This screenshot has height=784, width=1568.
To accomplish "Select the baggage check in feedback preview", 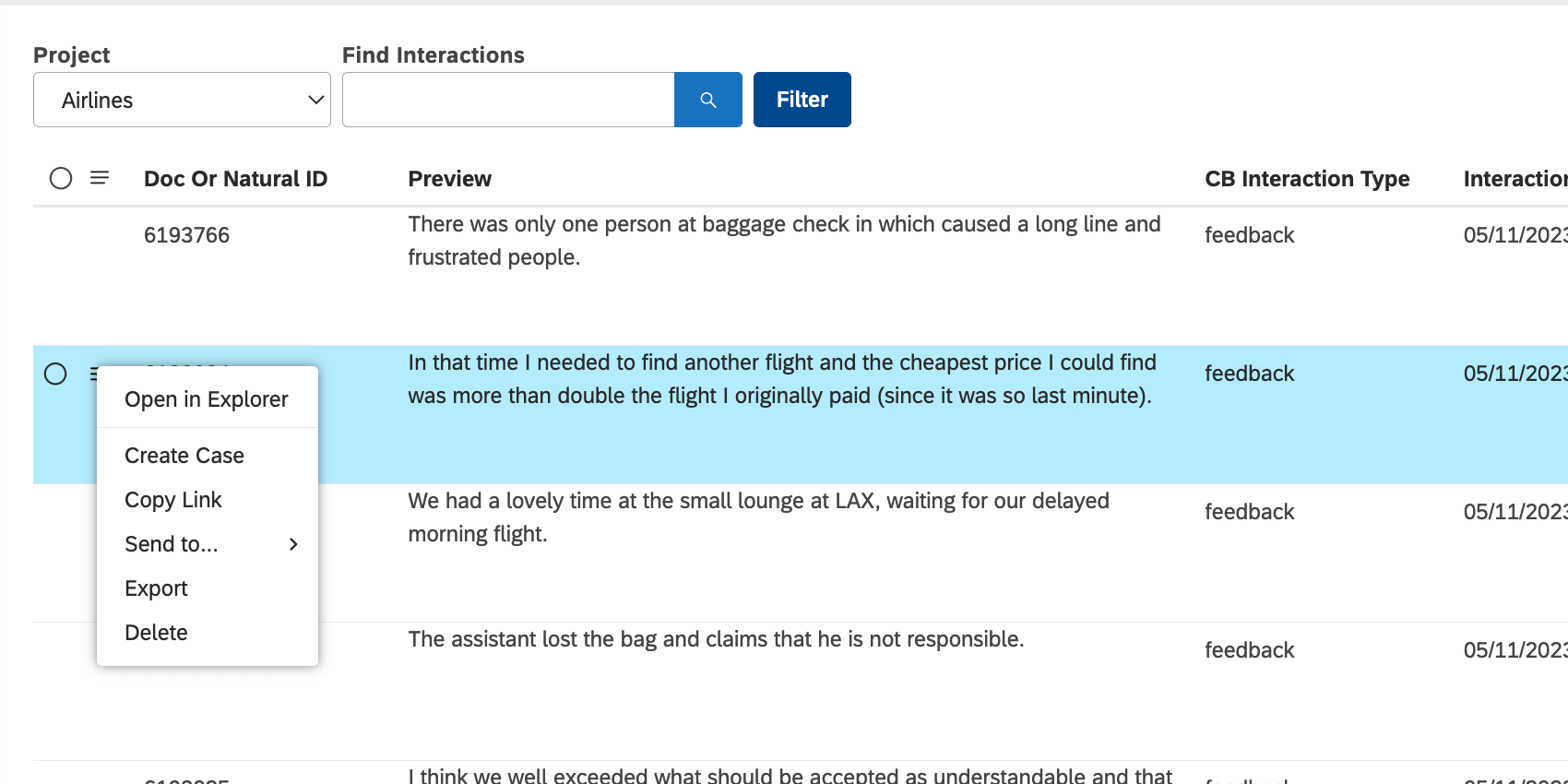I will pyautogui.click(x=784, y=241).
